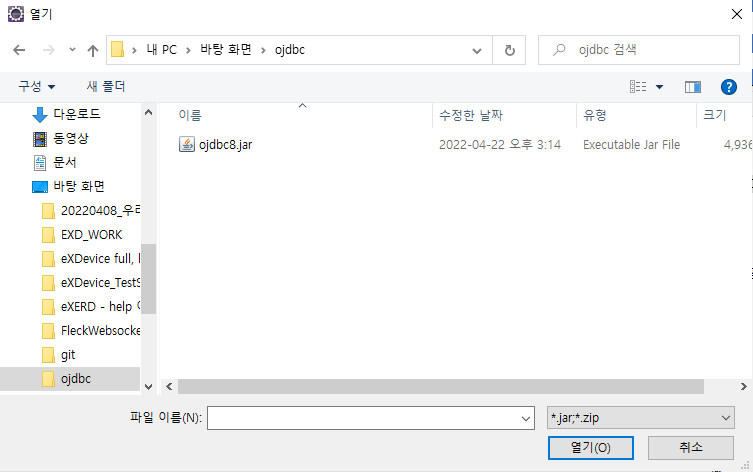The width and height of the screenshot is (753, 472).
Task: Open help with the question mark icon
Action: (x=729, y=87)
